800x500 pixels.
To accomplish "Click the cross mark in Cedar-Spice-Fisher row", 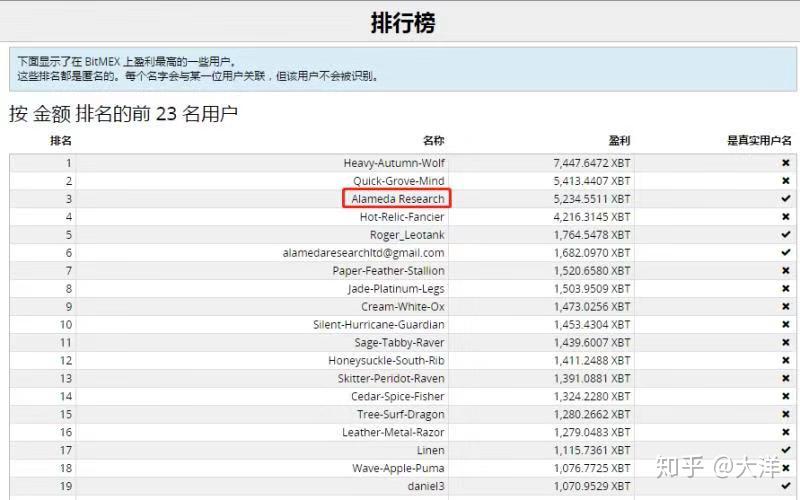I will (x=786, y=396).
